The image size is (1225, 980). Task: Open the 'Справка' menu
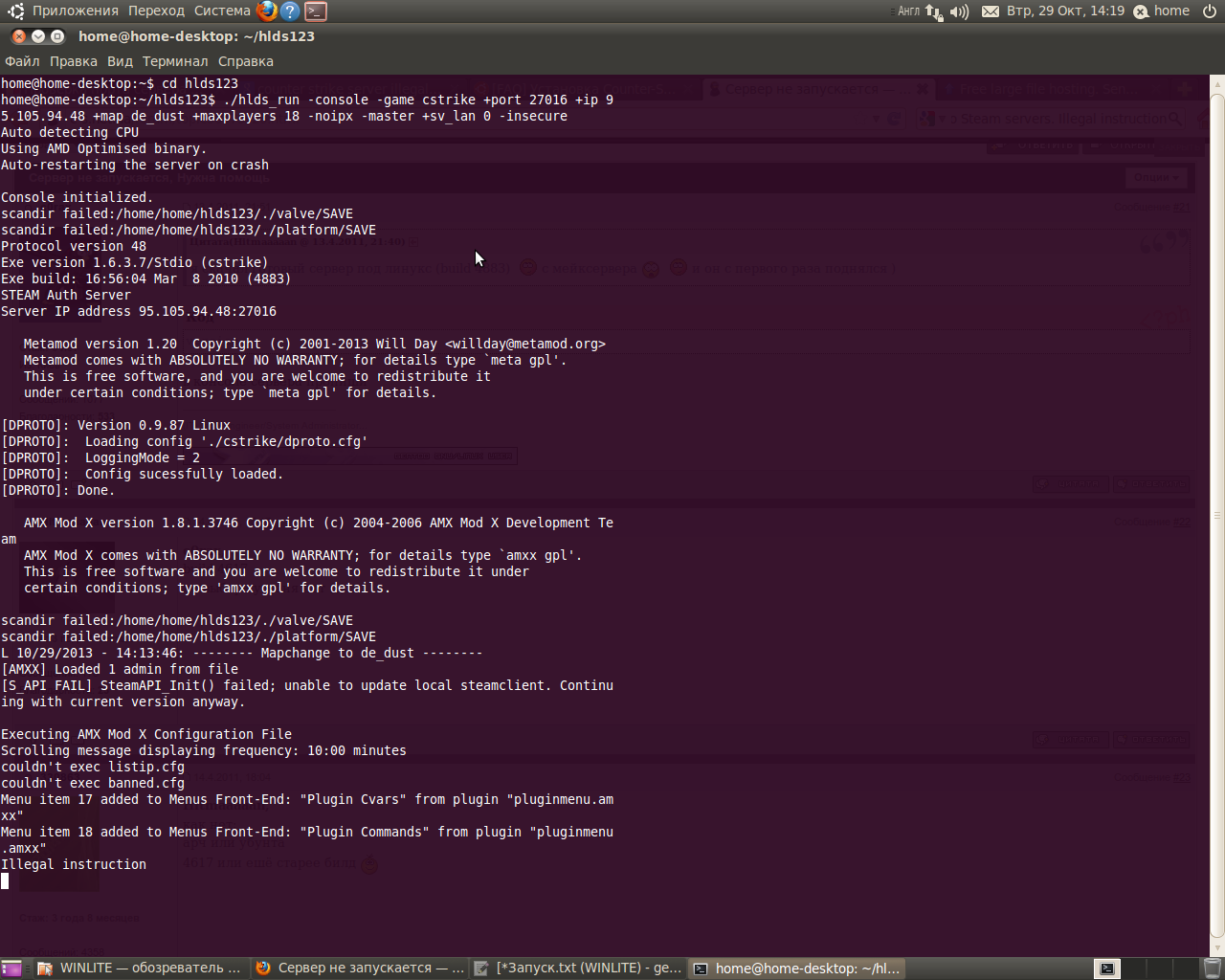[246, 61]
